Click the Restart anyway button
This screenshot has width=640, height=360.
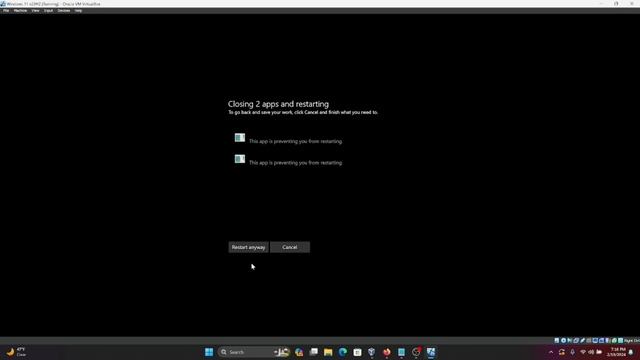(248, 247)
